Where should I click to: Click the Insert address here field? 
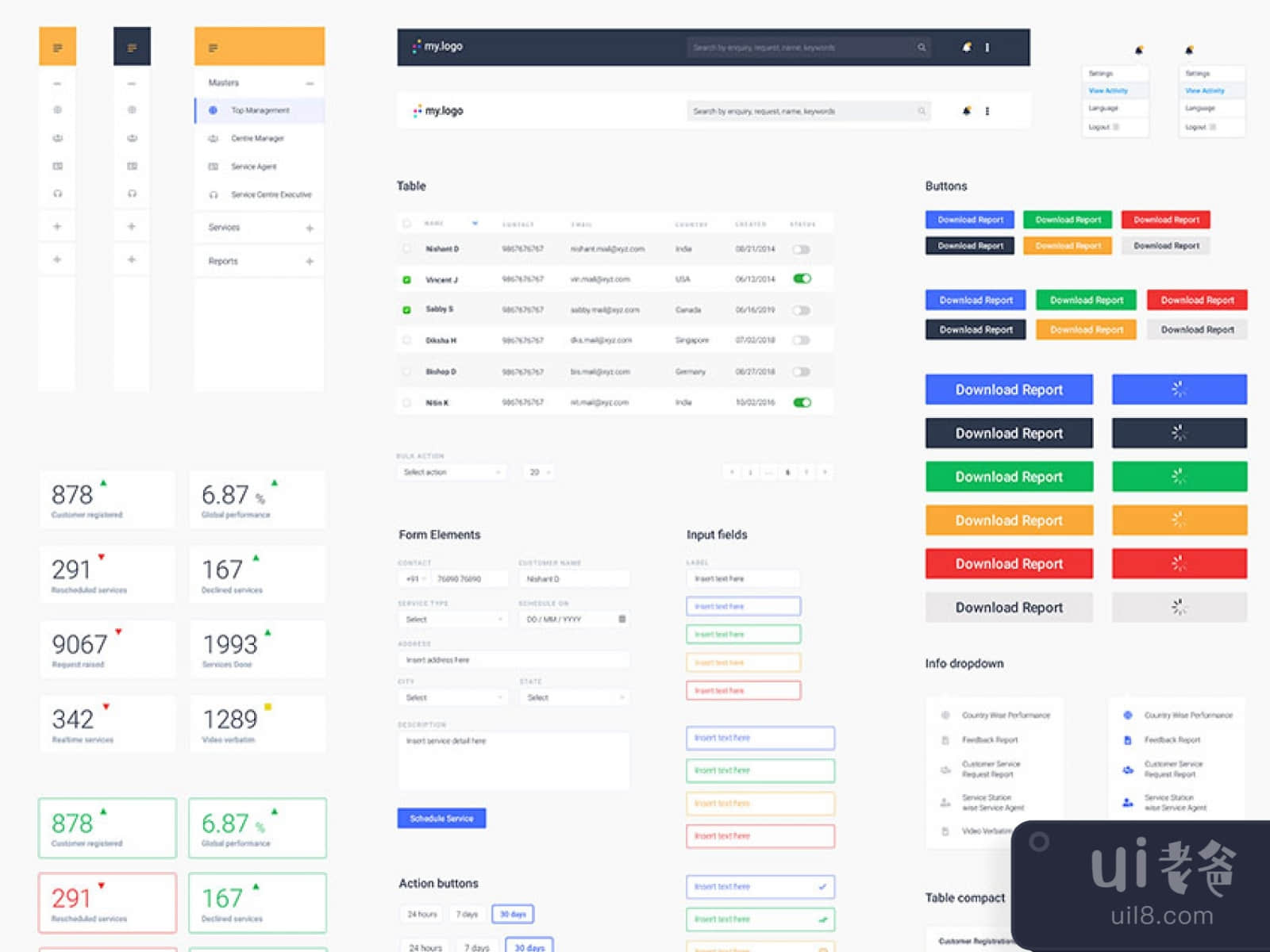click(514, 659)
